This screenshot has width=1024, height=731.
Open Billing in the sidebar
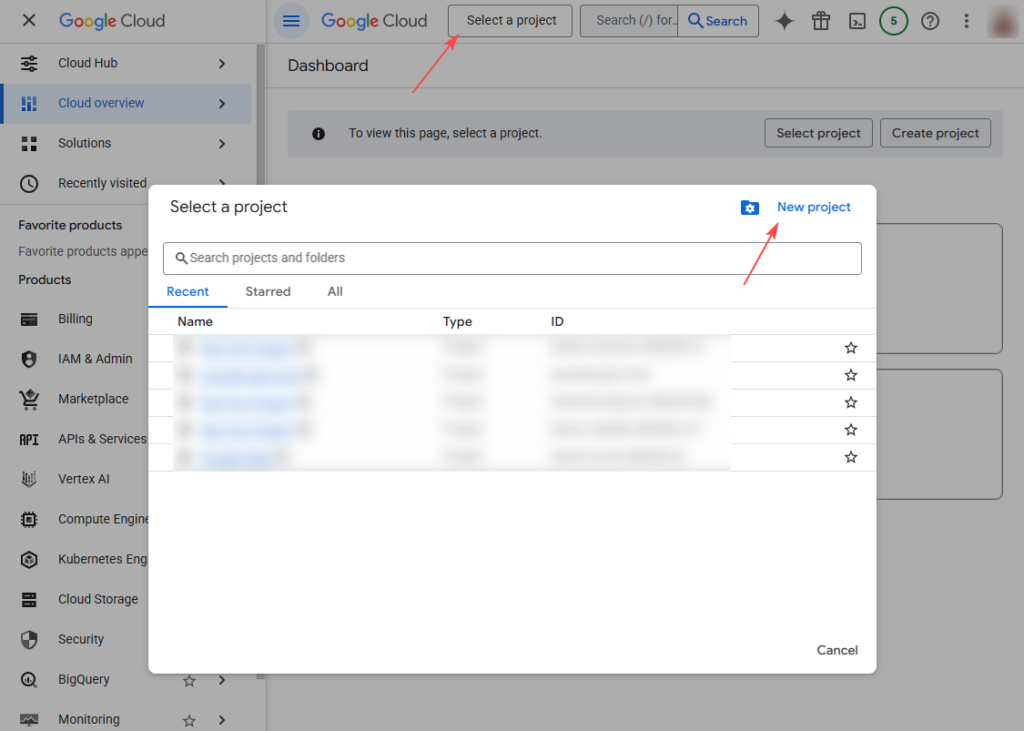(x=75, y=319)
